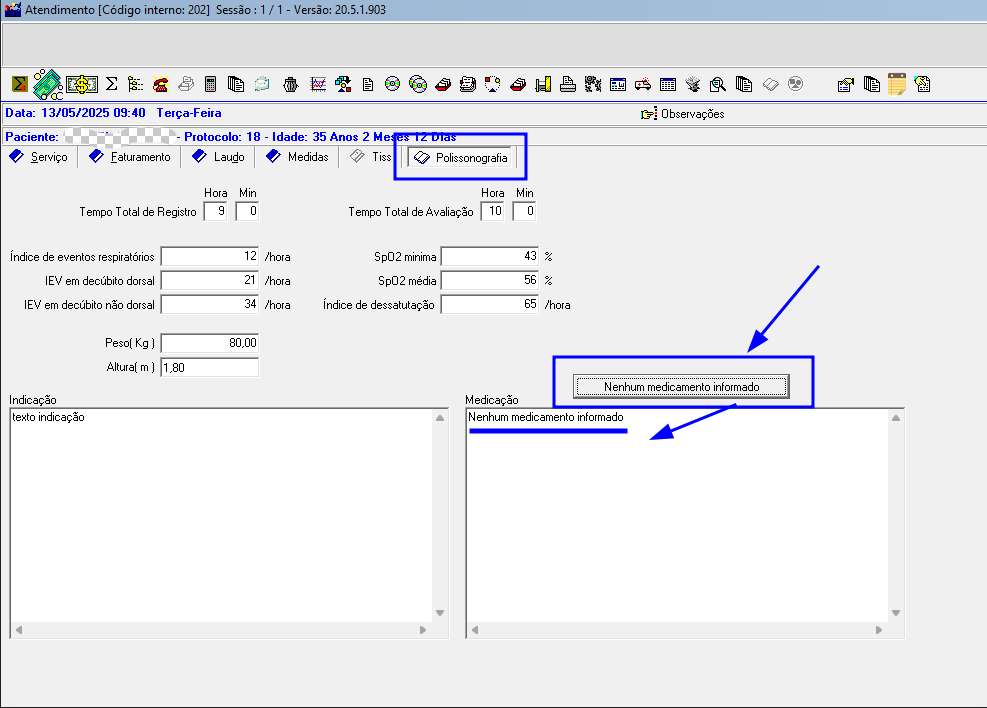Click the dollar bill icon with yellow sign
The image size is (987, 708).
82,84
